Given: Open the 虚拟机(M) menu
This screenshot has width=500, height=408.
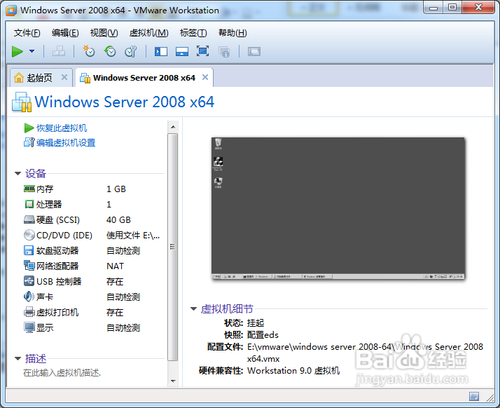Looking at the screenshot, I should (149, 33).
